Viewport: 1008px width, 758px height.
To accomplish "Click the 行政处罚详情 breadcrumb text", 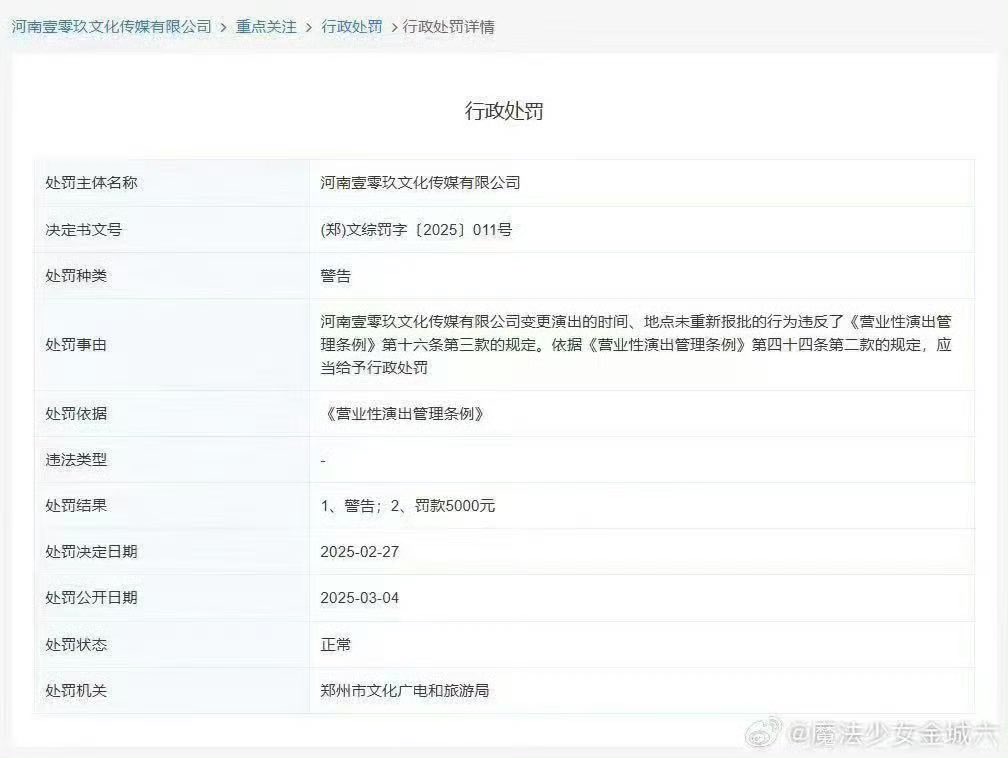I will click(448, 27).
